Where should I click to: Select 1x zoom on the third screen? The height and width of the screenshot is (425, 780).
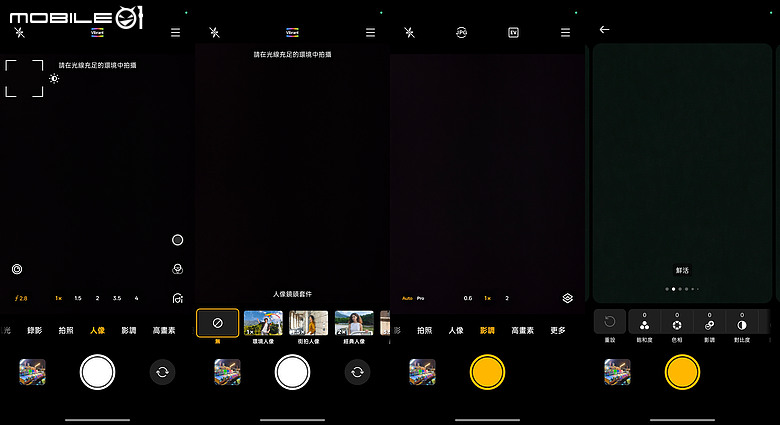pyautogui.click(x=488, y=298)
